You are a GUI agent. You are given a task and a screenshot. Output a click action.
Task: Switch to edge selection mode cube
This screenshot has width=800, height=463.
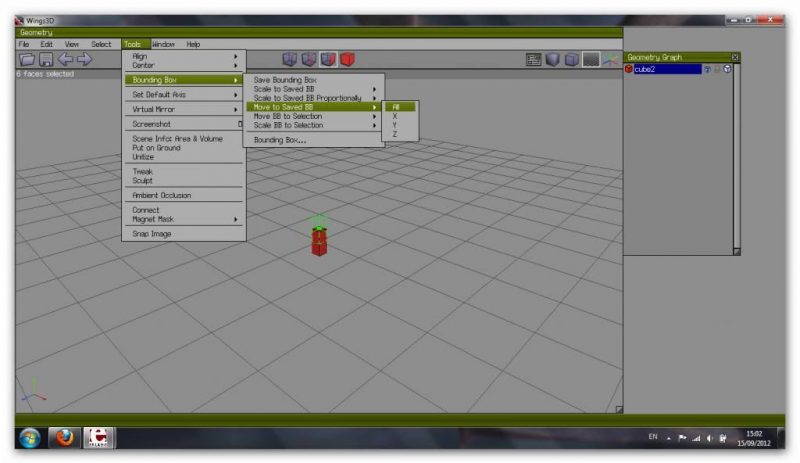pos(308,60)
